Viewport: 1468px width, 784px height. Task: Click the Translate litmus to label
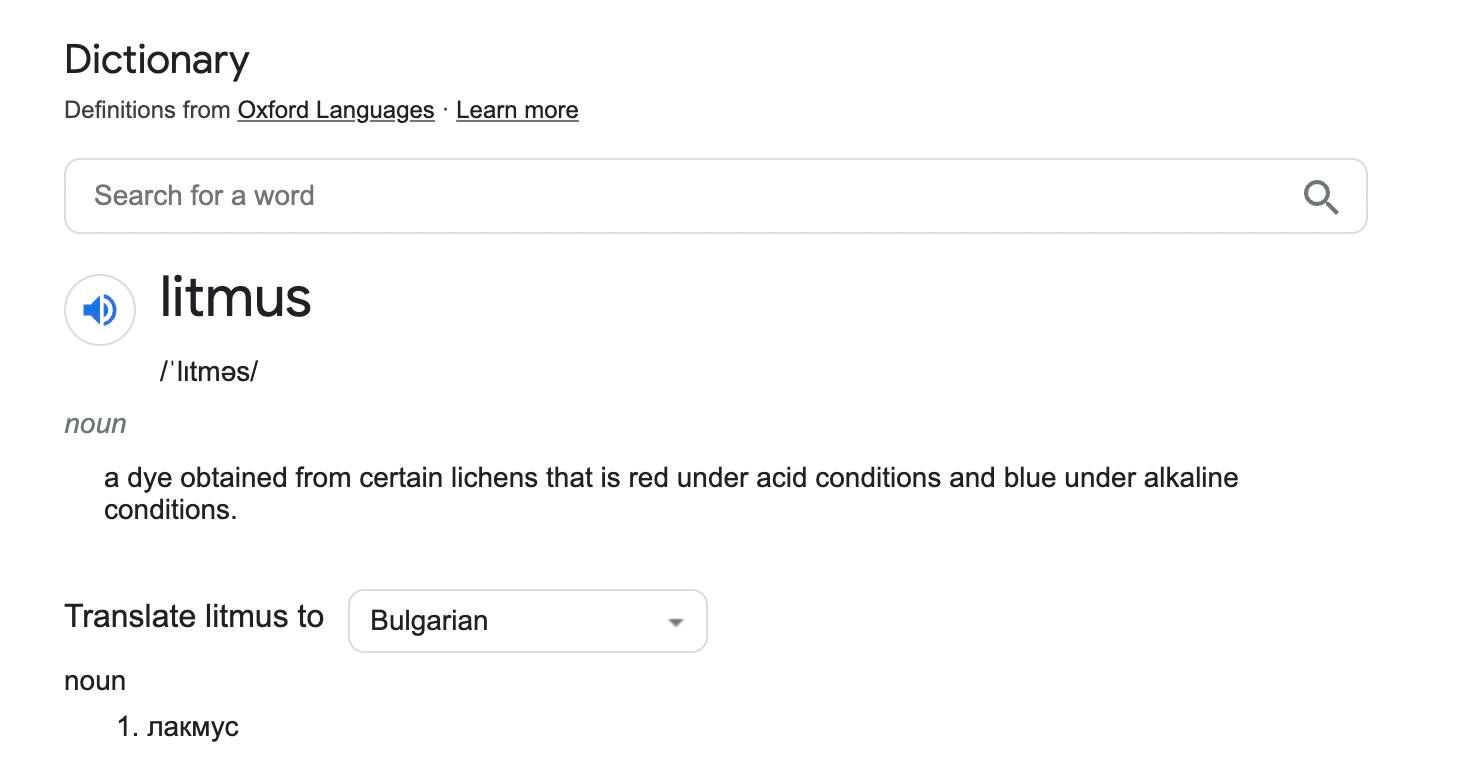tap(194, 616)
